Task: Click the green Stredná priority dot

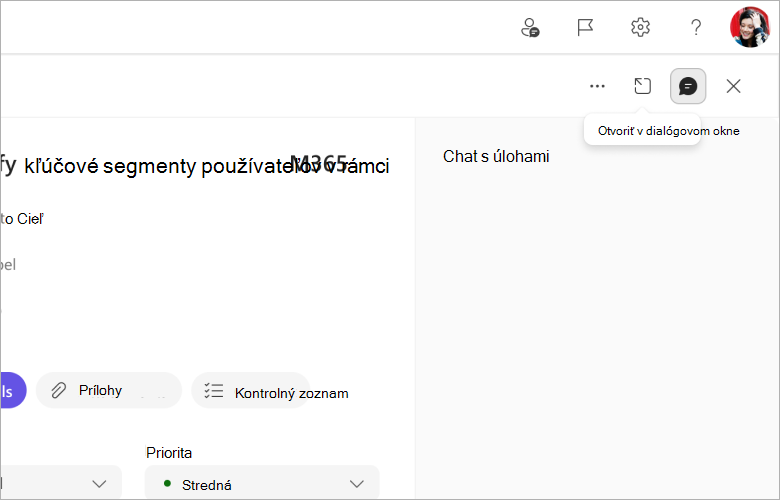Action: coord(167,483)
